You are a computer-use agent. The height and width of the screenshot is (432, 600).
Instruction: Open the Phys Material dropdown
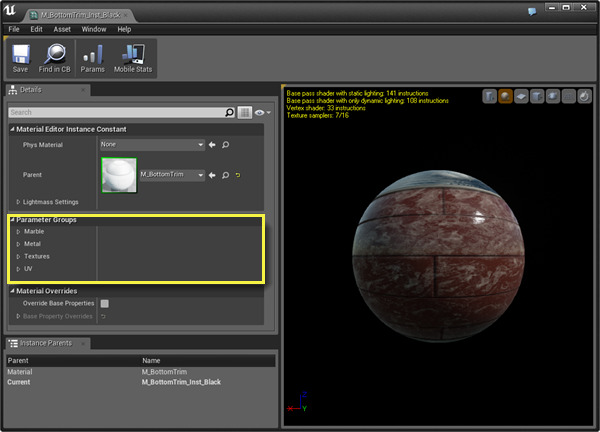[x=151, y=145]
